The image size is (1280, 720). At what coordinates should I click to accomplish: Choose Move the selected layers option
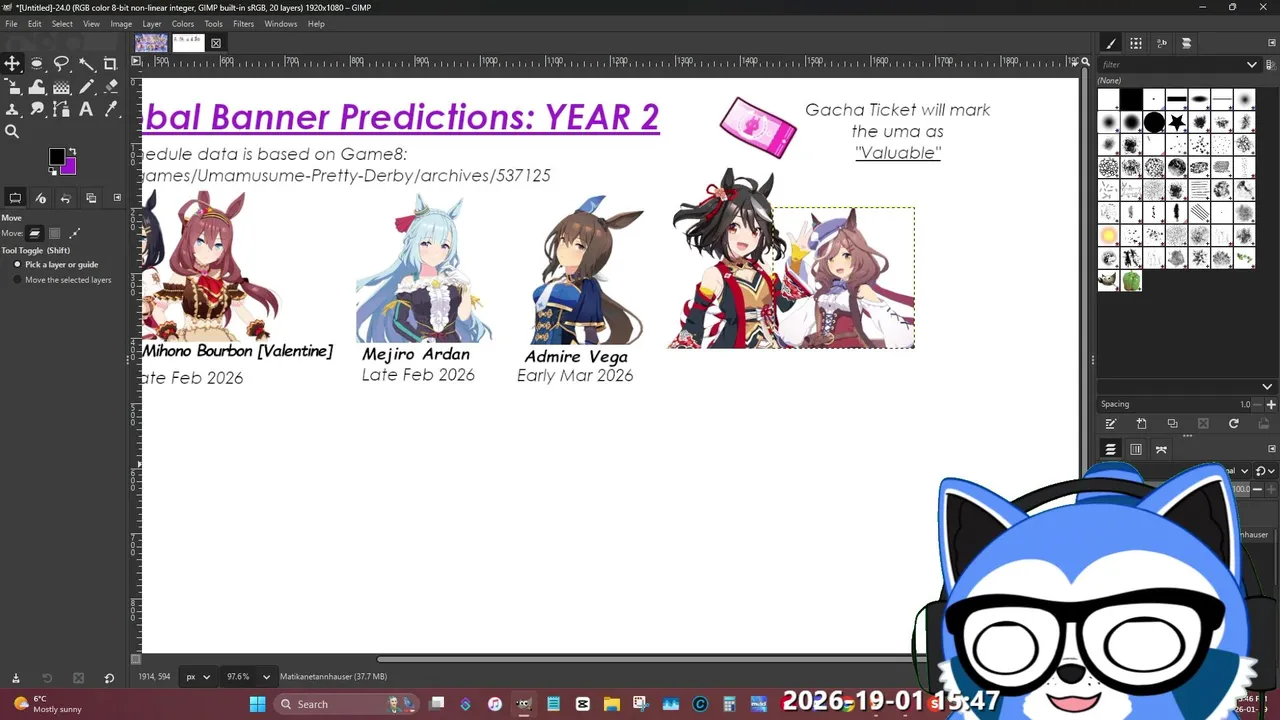[62, 280]
